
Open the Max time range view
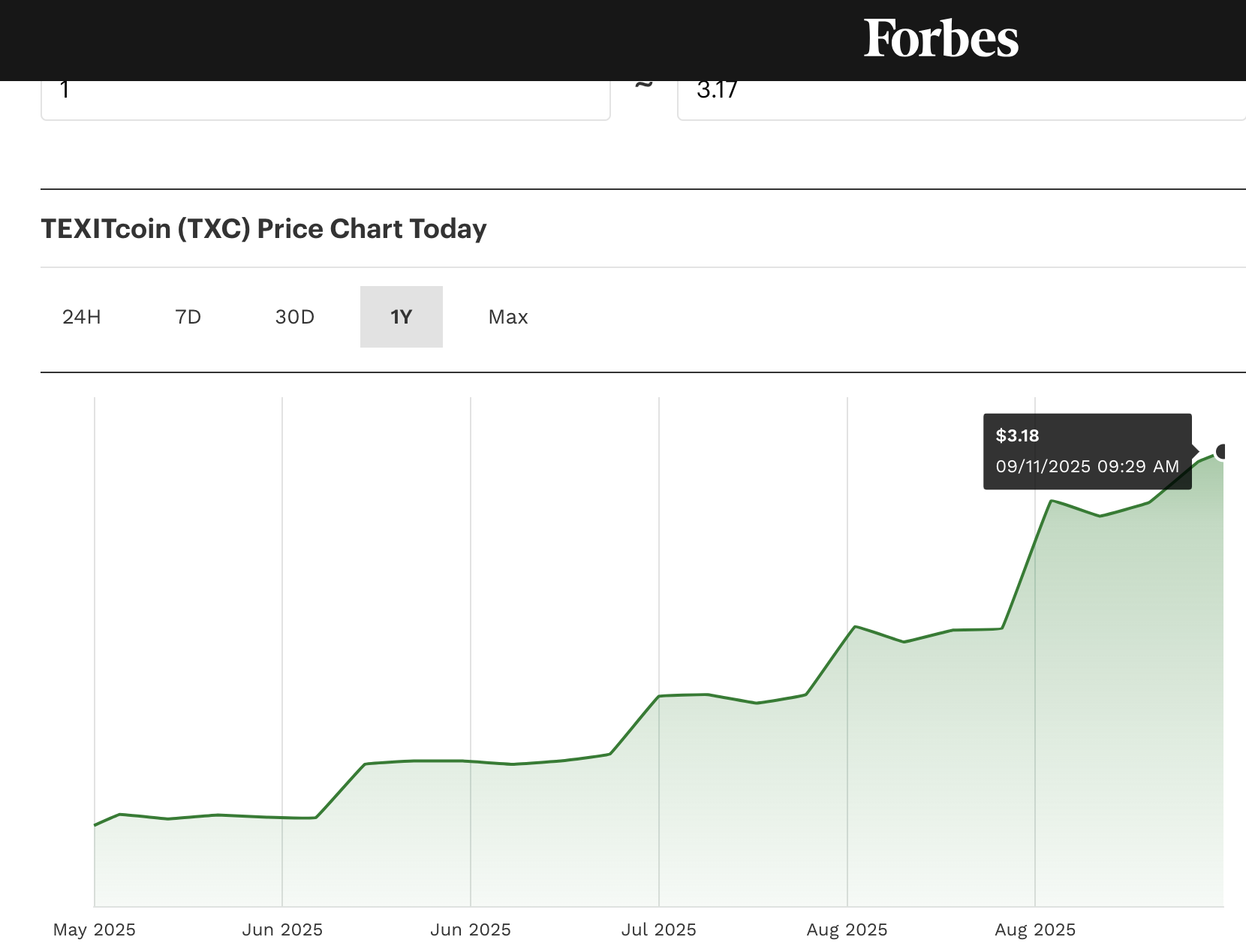tap(508, 317)
